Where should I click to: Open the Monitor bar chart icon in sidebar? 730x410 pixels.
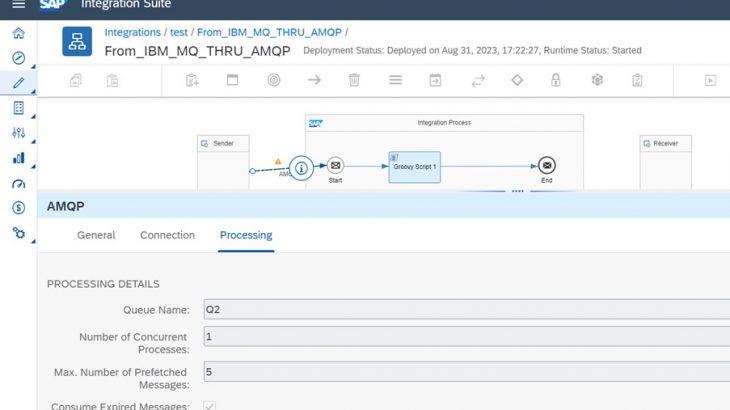click(x=19, y=158)
